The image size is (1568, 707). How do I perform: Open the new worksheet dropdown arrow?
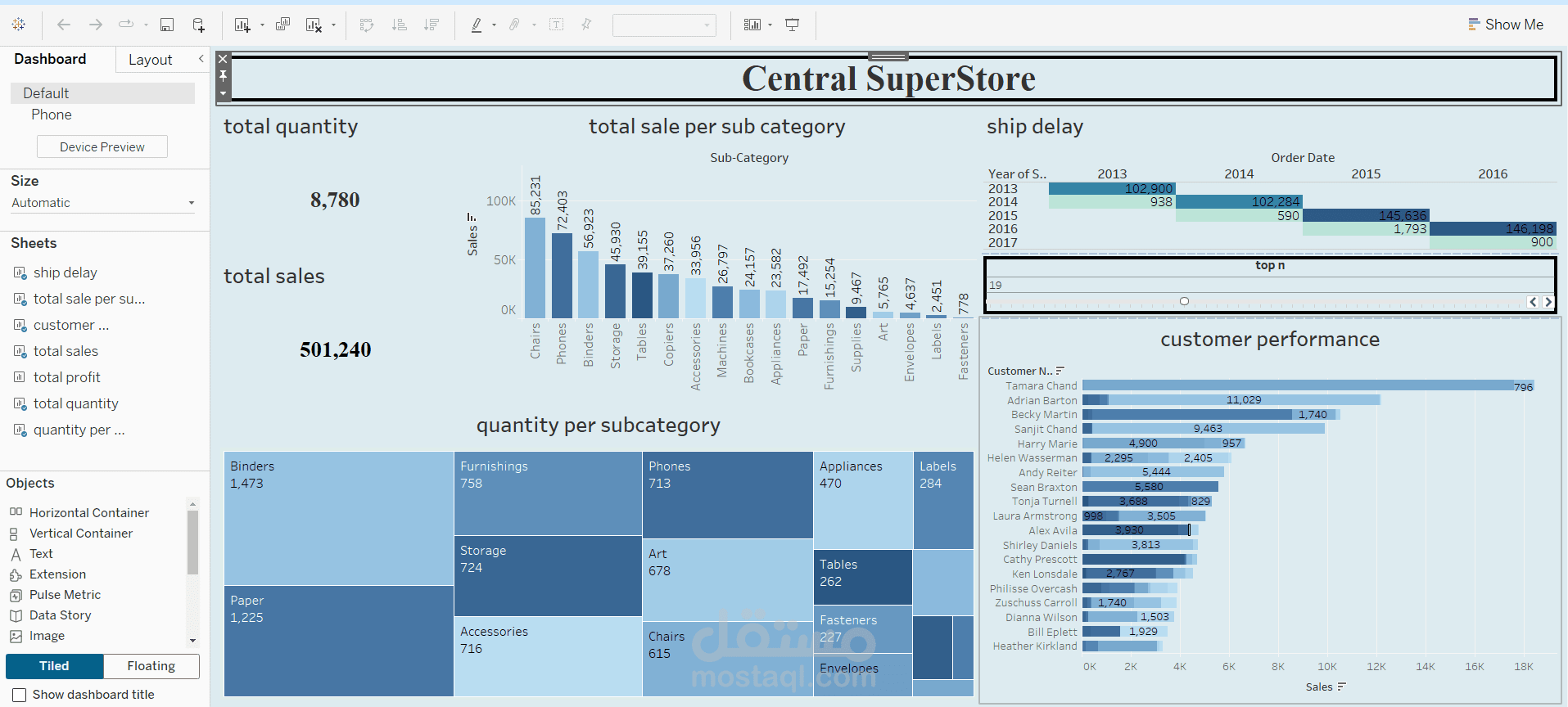click(262, 25)
